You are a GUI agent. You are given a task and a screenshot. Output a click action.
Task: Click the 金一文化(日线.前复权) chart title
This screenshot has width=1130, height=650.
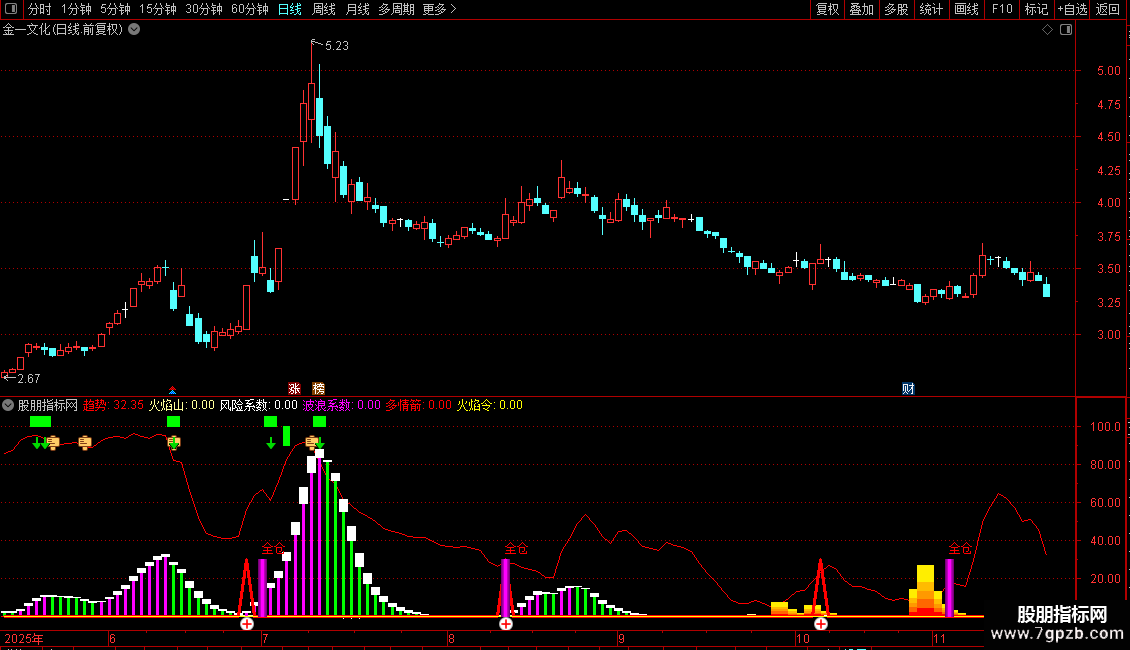pos(63,30)
